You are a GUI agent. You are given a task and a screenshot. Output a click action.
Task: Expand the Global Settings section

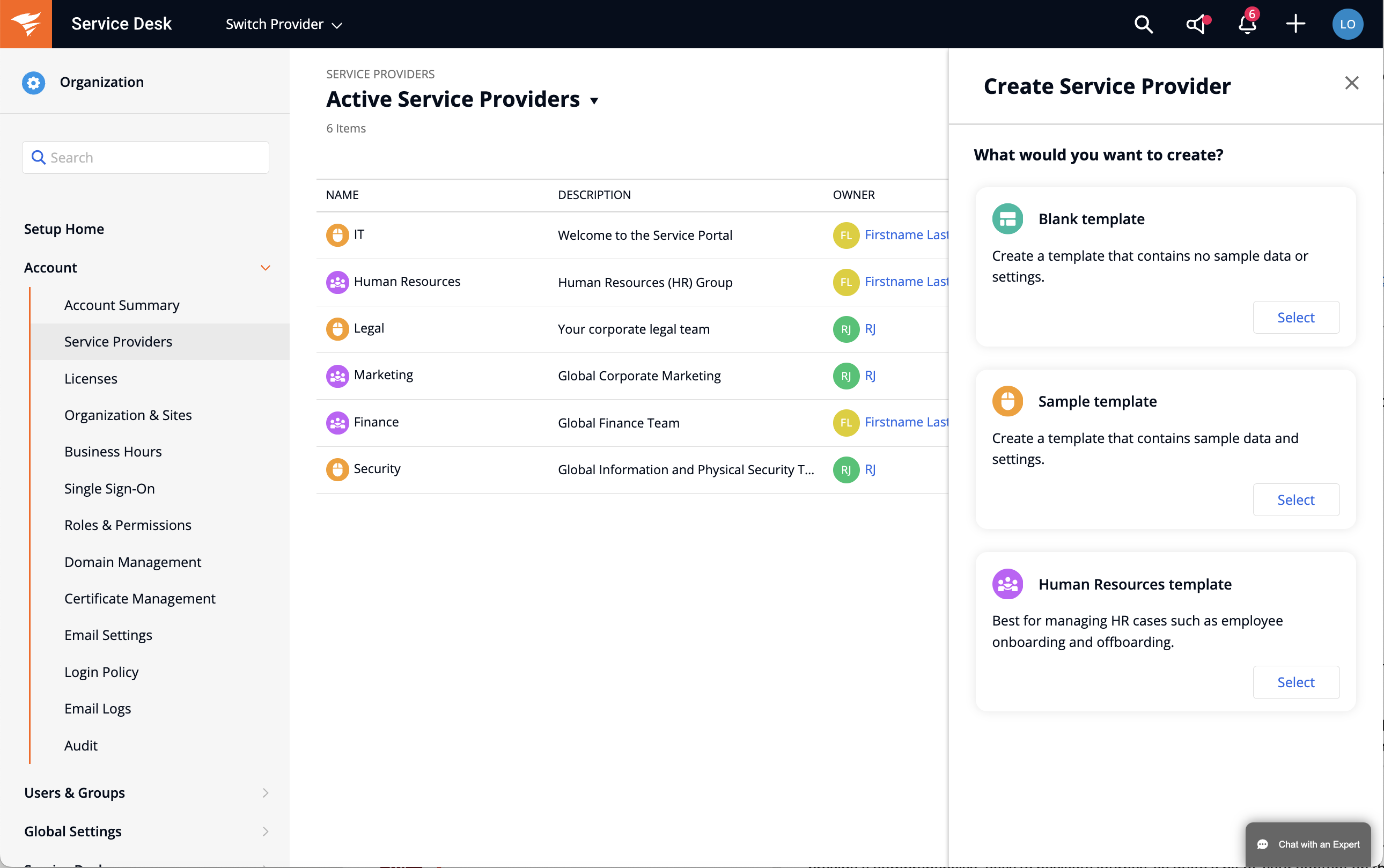point(264,832)
